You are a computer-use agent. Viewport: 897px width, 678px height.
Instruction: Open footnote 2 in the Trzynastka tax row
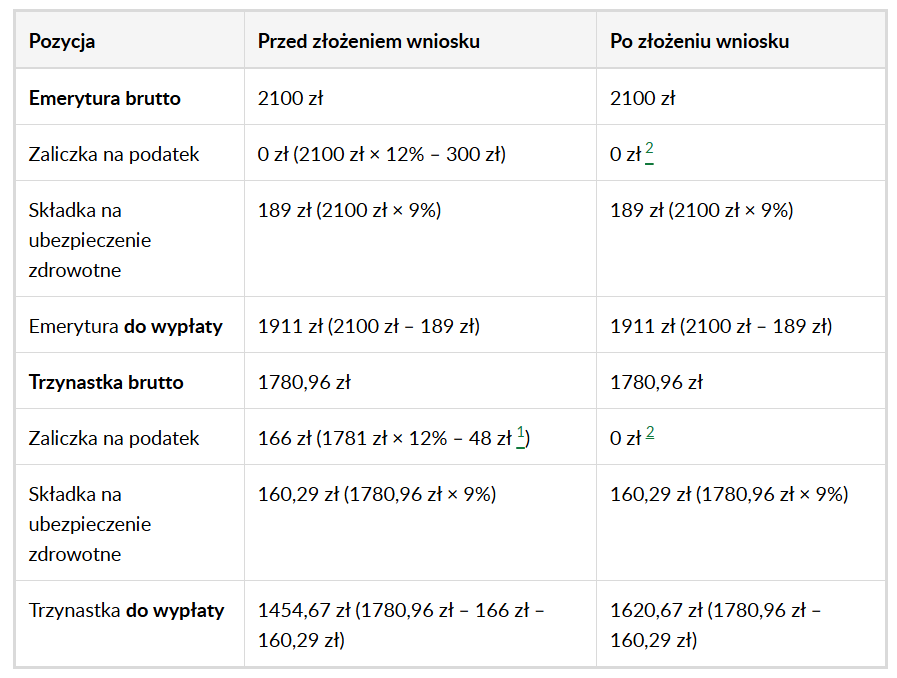pyautogui.click(x=650, y=433)
